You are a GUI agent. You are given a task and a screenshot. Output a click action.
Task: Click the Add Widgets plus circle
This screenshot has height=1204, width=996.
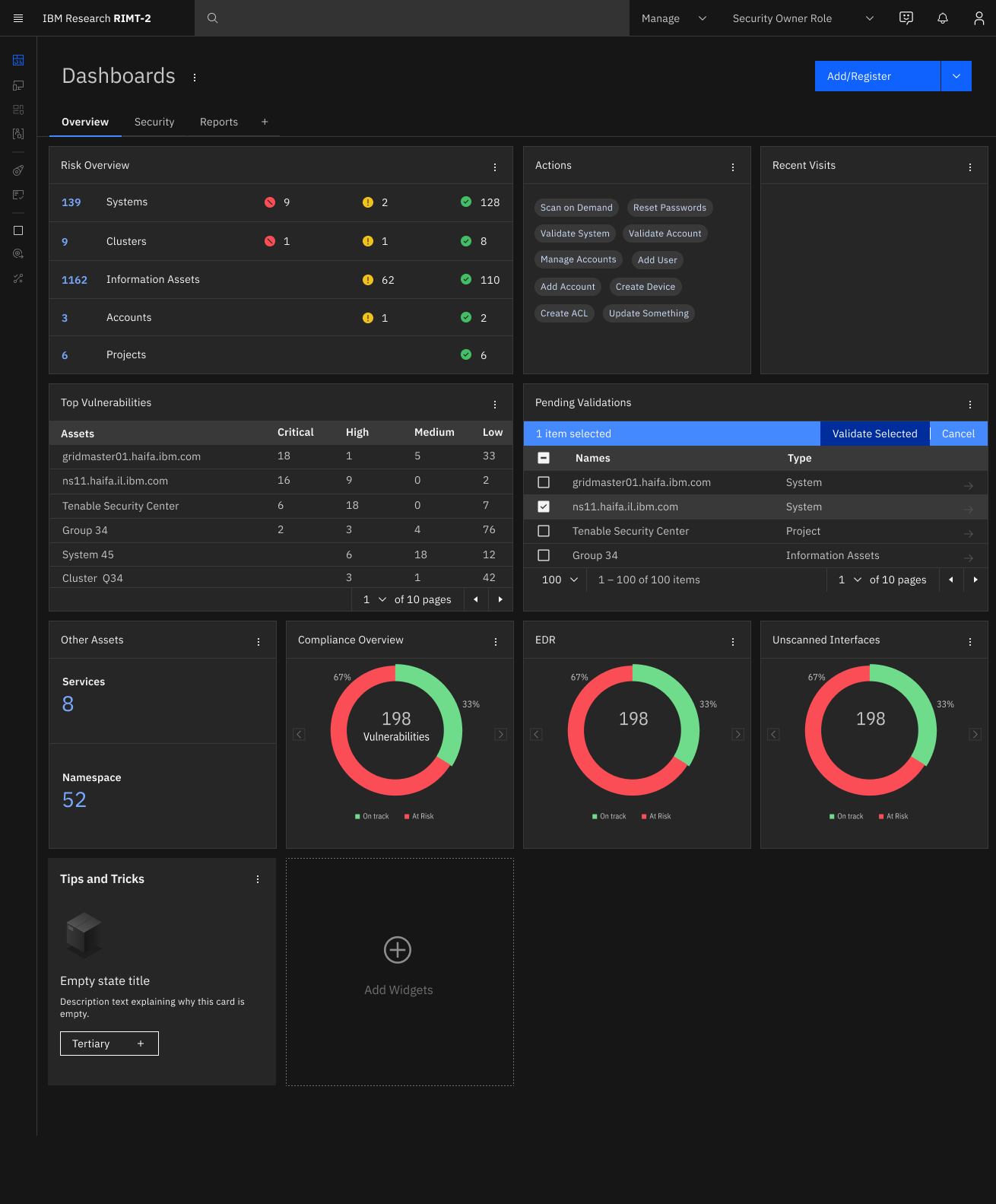point(398,950)
